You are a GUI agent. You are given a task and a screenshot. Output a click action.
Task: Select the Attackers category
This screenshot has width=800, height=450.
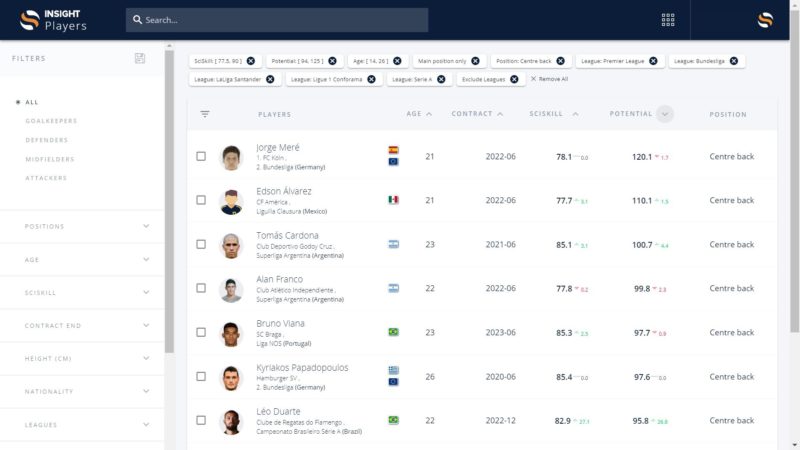(x=46, y=178)
